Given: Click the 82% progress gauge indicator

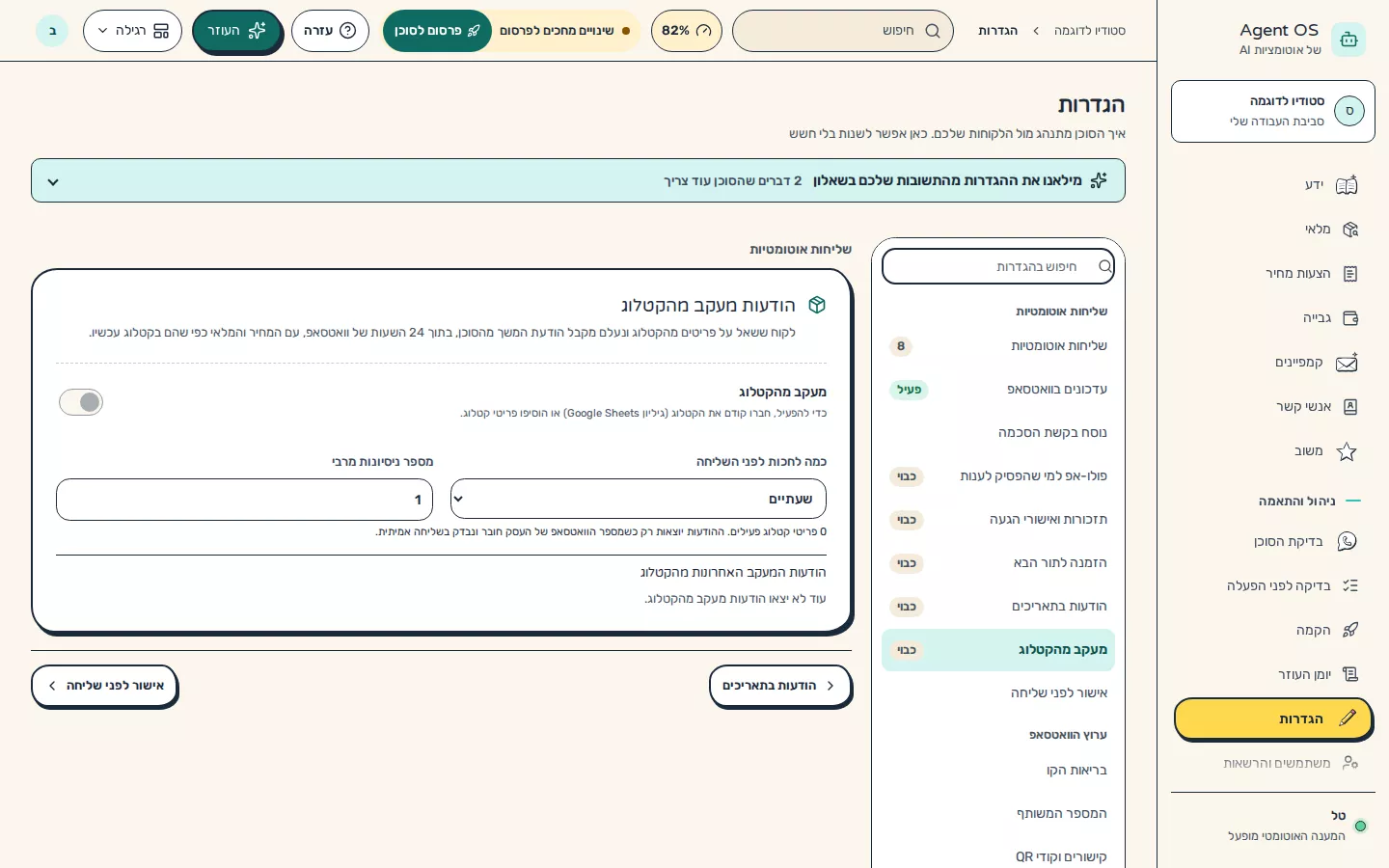Looking at the screenshot, I should 686,31.
